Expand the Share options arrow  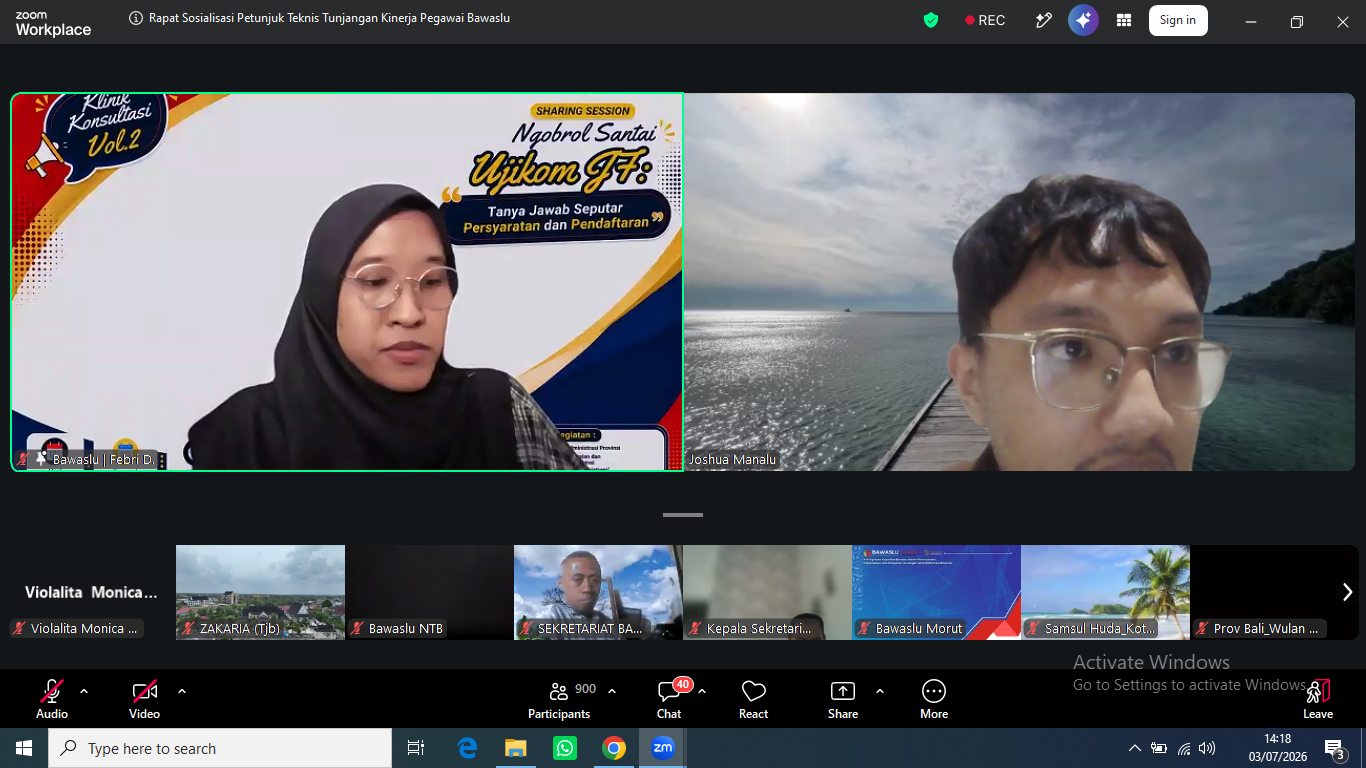click(x=880, y=691)
